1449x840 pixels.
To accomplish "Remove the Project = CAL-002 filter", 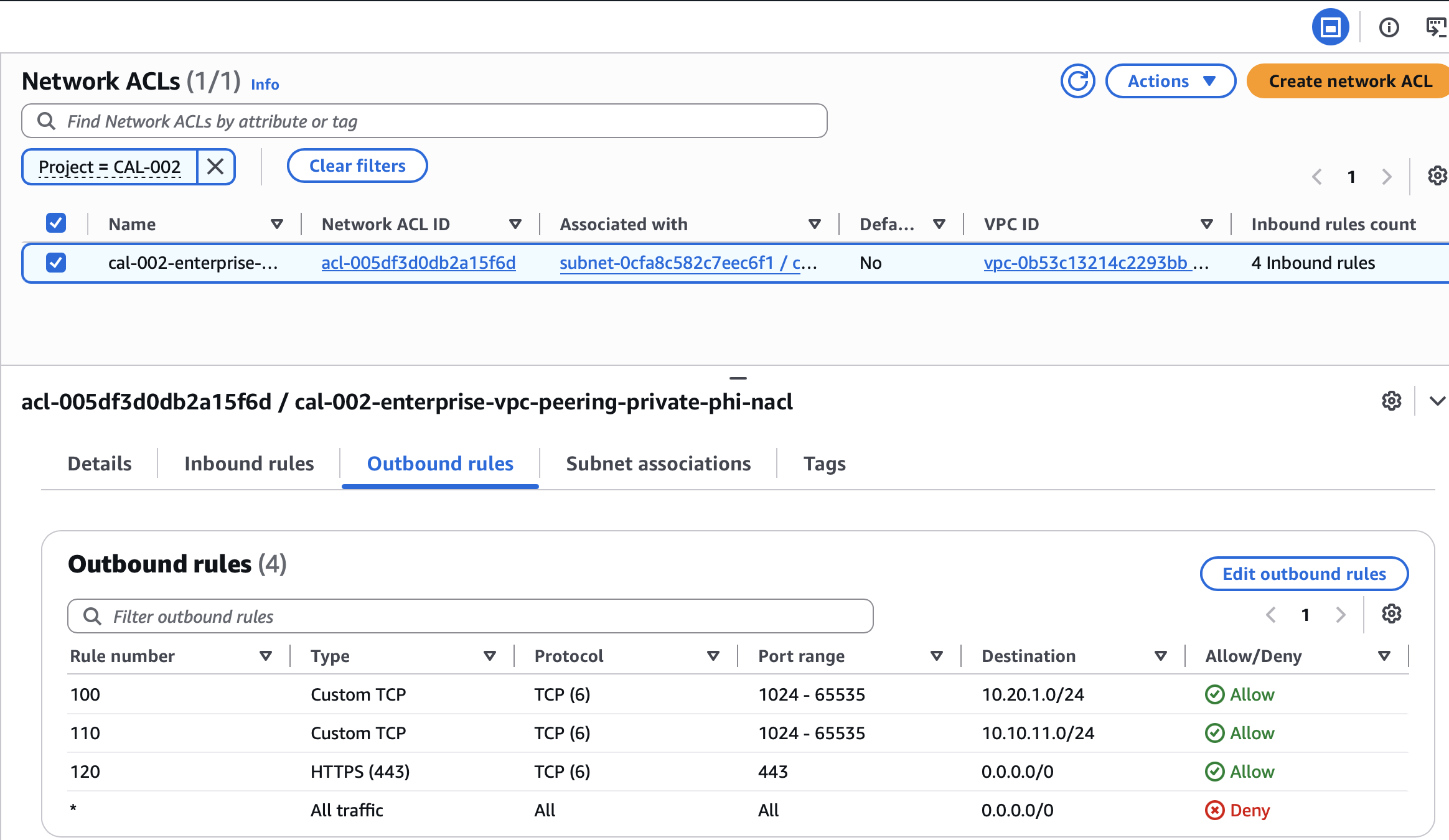I will click(215, 167).
